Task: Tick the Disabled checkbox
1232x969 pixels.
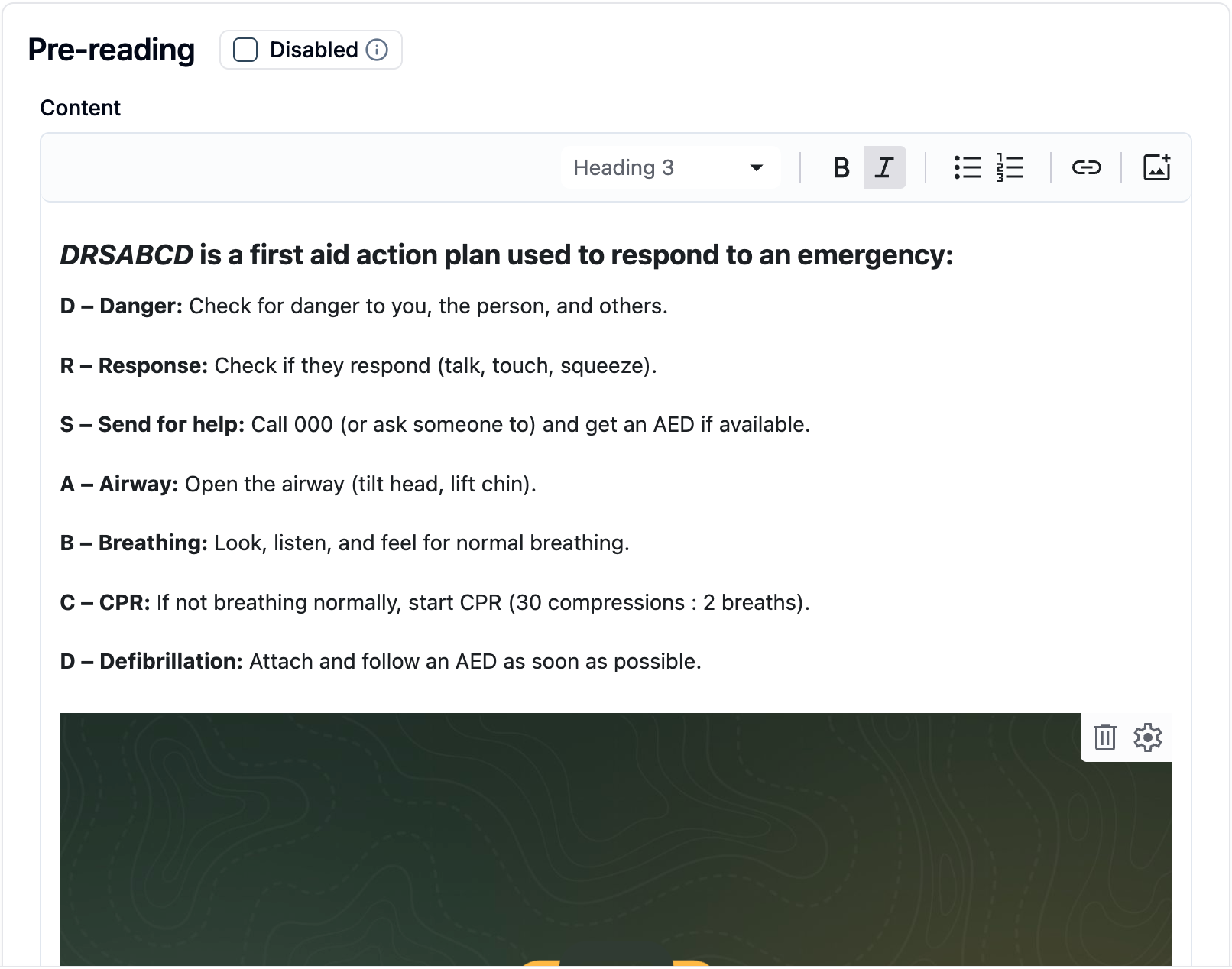Action: pyautogui.click(x=245, y=50)
